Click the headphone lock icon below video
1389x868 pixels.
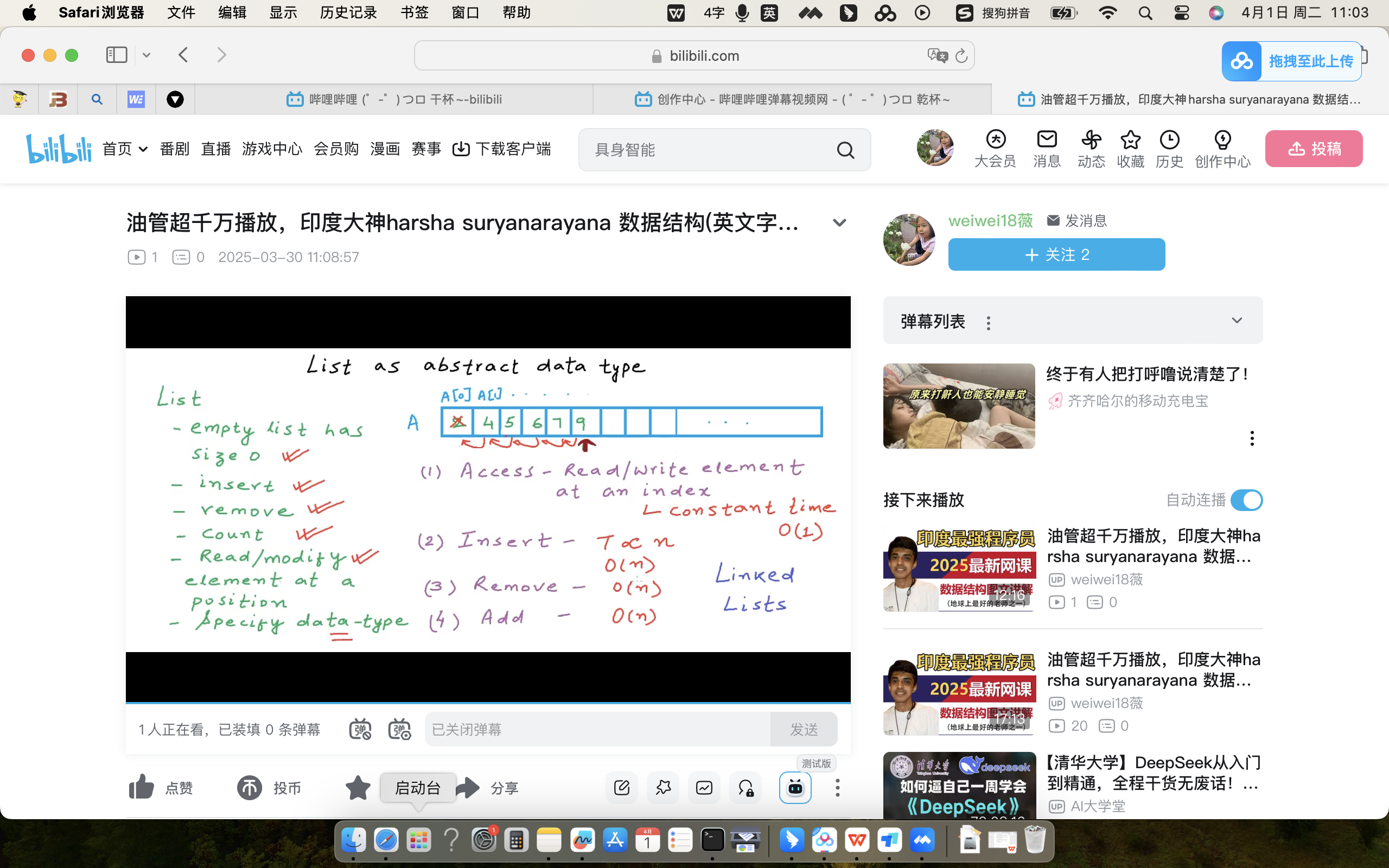tap(746, 788)
